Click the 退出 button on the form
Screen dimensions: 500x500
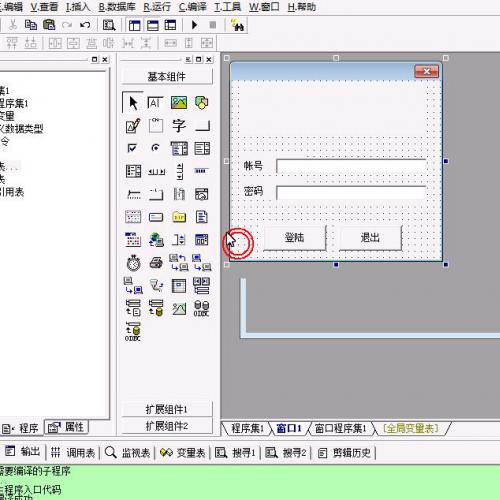click(370, 238)
